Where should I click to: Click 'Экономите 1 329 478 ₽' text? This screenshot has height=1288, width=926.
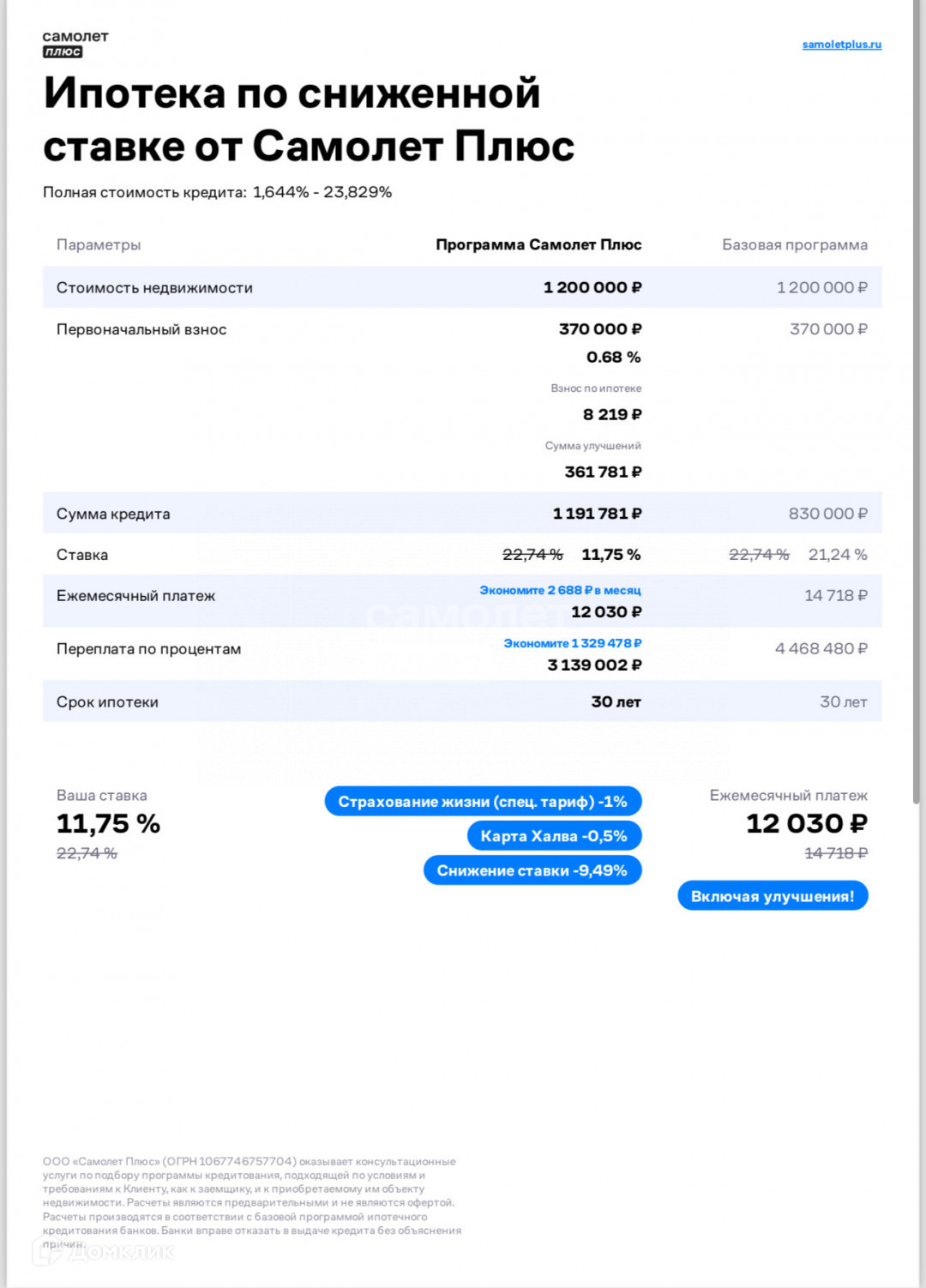click(x=572, y=643)
